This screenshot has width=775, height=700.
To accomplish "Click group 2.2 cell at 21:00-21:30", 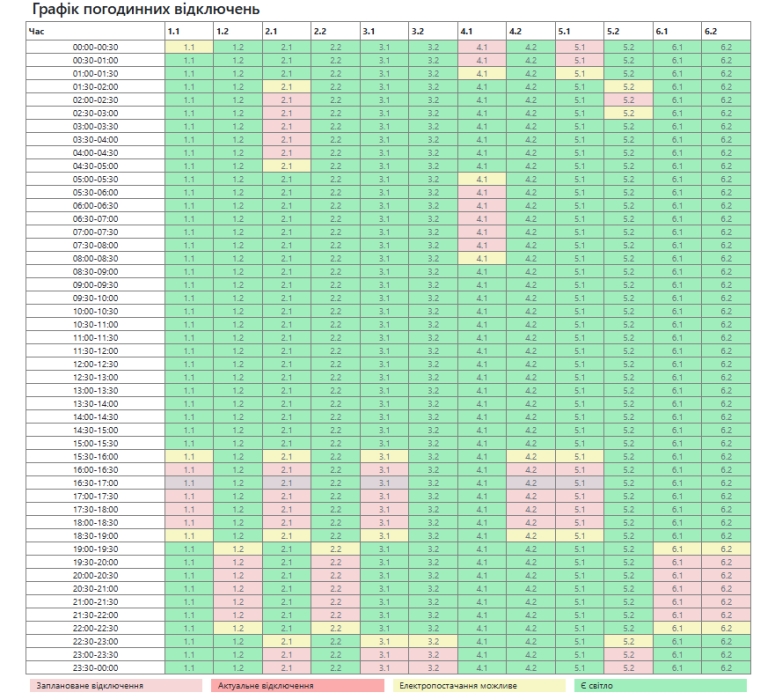I will (x=335, y=602).
